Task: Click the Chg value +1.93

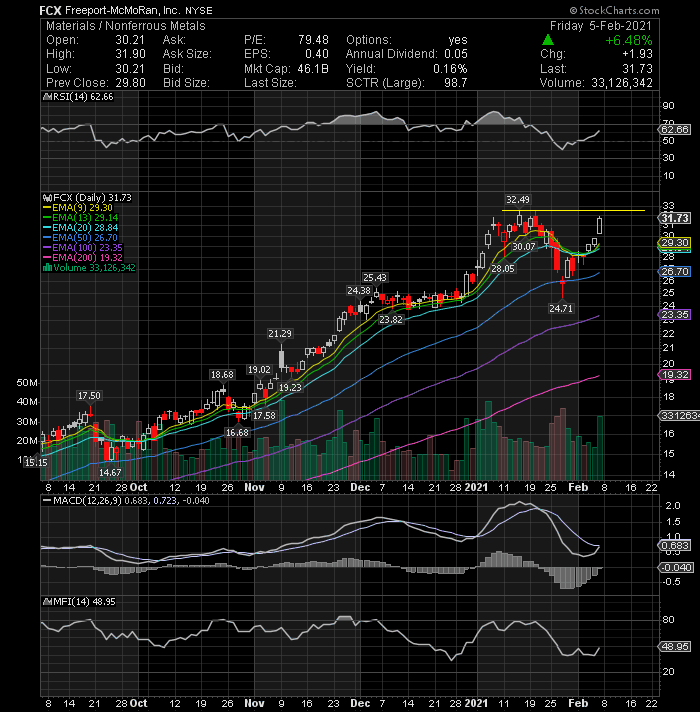Action: click(637, 54)
